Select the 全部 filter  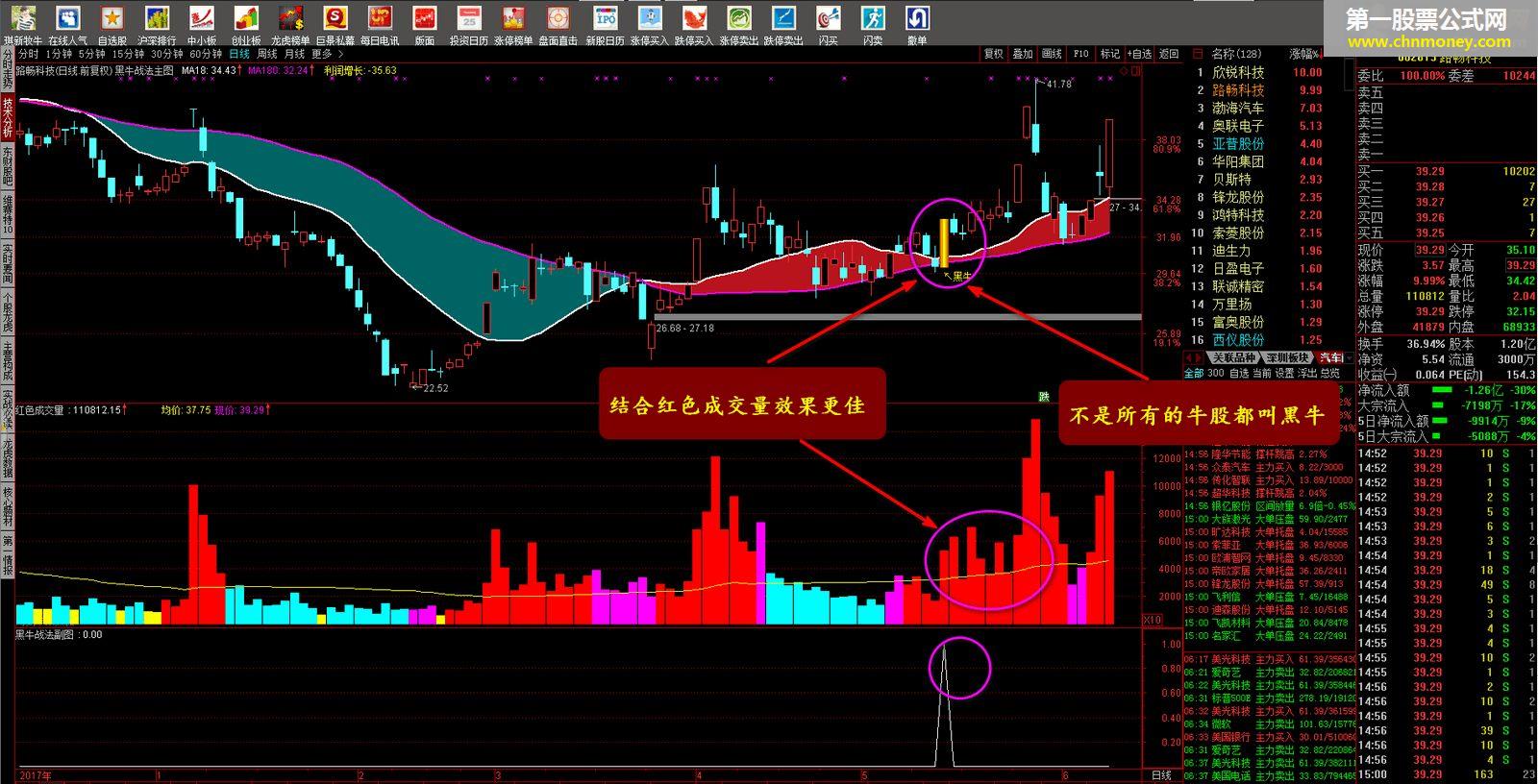pos(1194,373)
